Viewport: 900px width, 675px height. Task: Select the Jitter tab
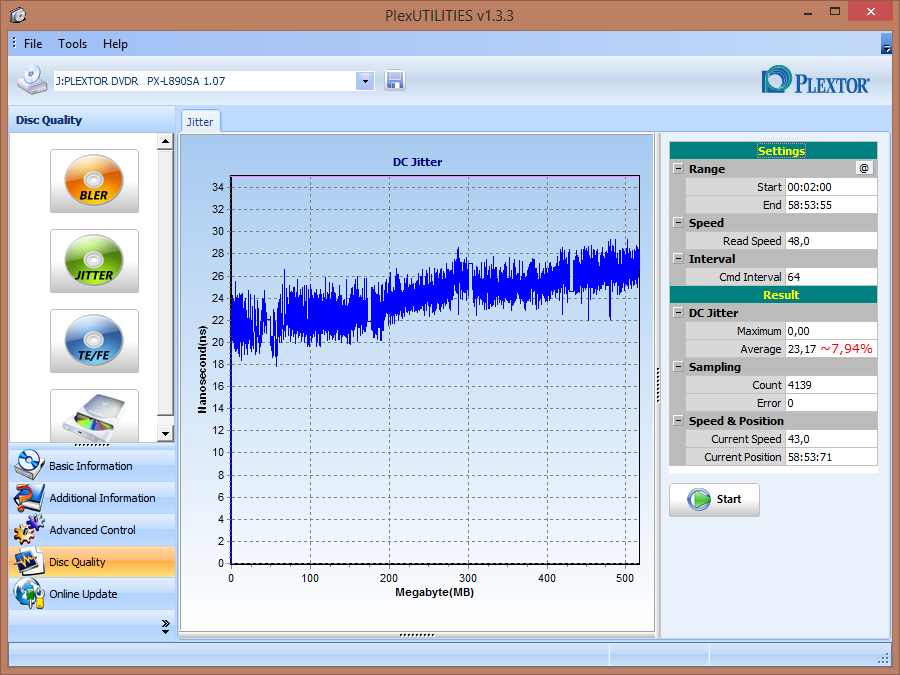pyautogui.click(x=200, y=122)
